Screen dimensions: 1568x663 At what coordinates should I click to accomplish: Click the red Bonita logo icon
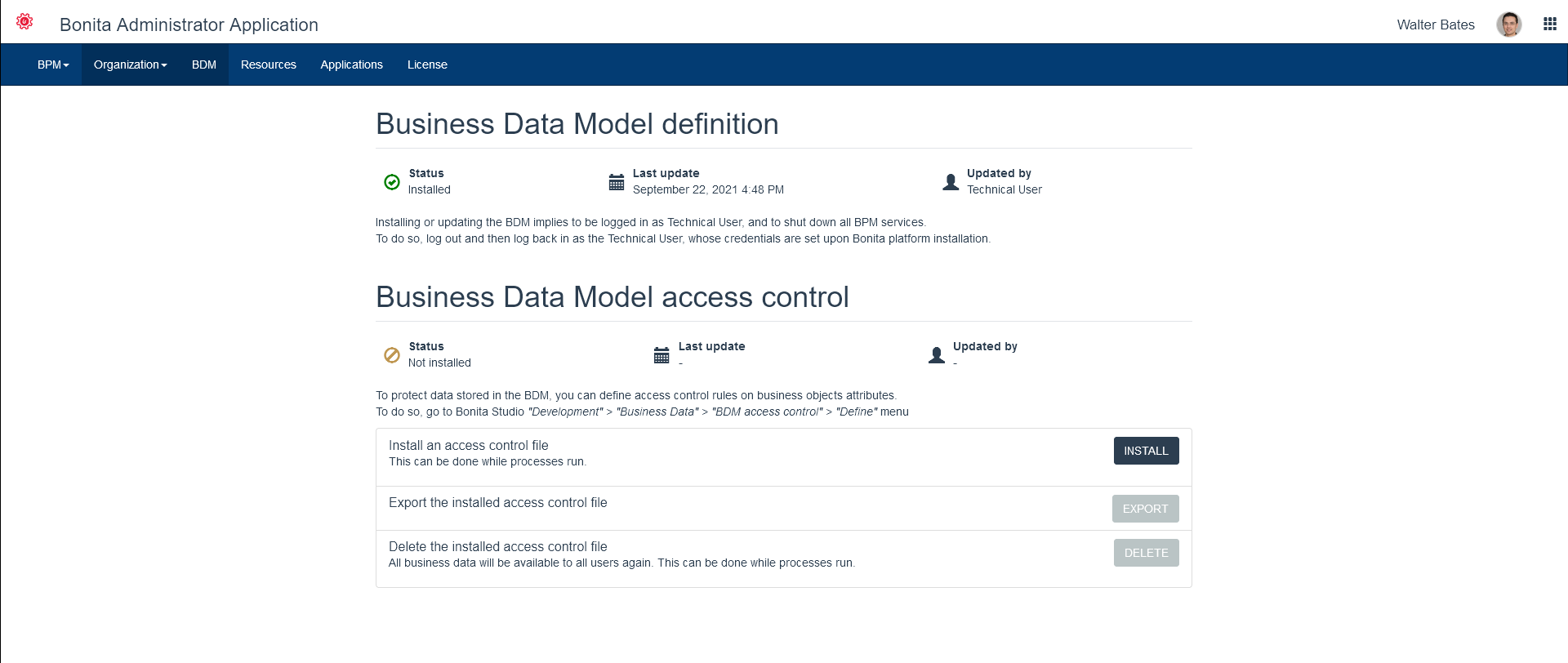pos(24,22)
